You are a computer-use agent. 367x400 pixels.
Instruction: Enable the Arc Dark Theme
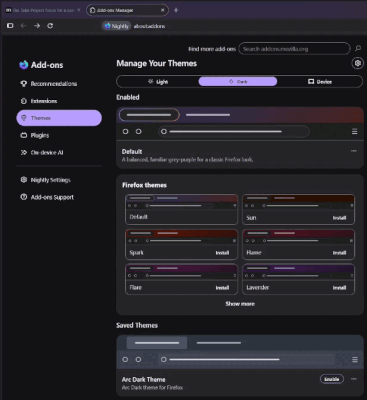pyautogui.click(x=332, y=379)
